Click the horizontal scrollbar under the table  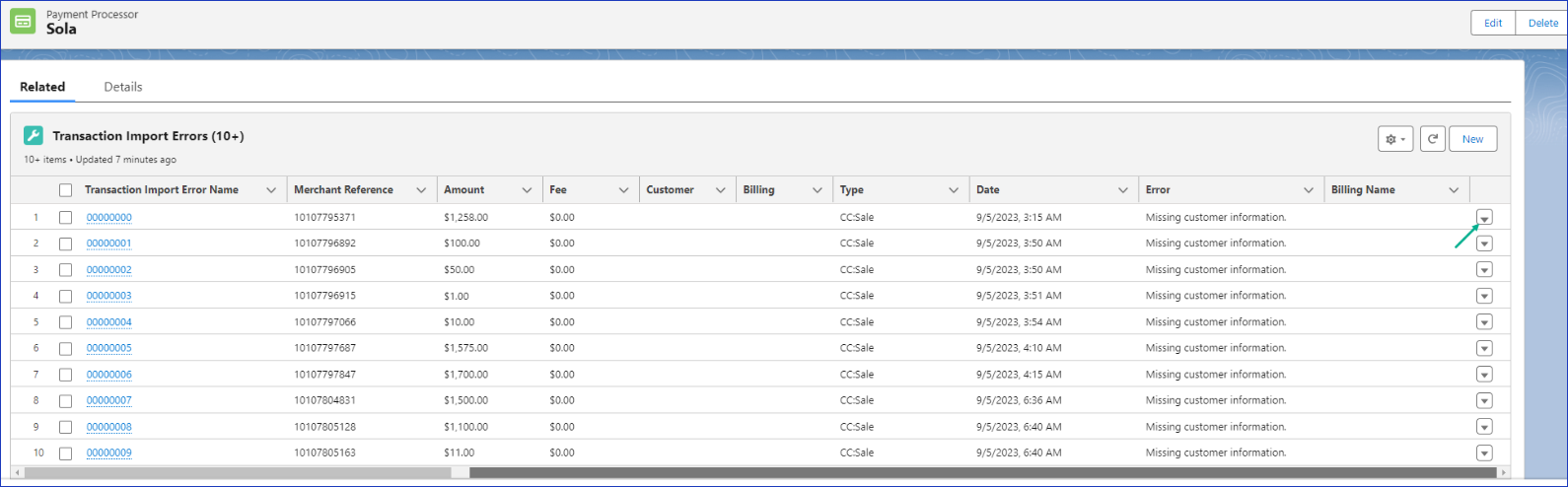[x=981, y=473]
